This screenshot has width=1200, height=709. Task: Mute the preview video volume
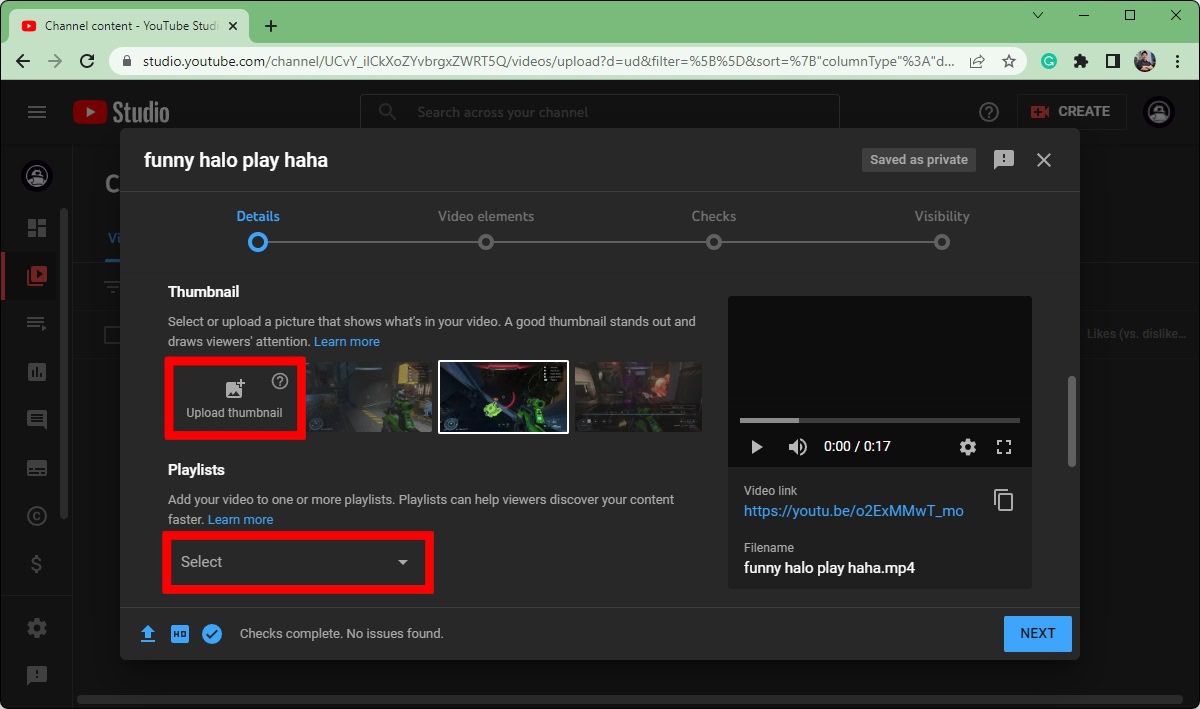coord(797,447)
